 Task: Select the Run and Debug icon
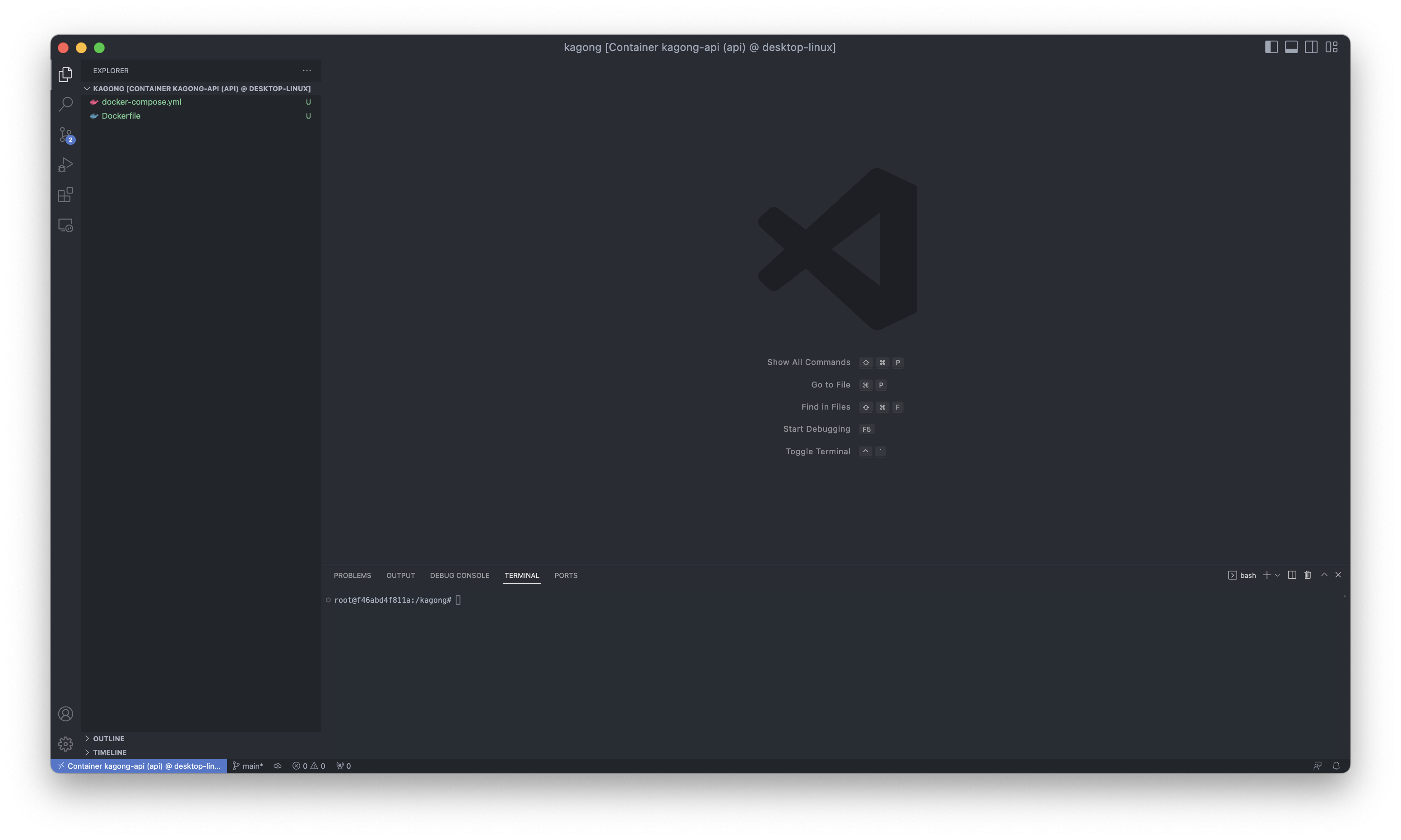66,165
